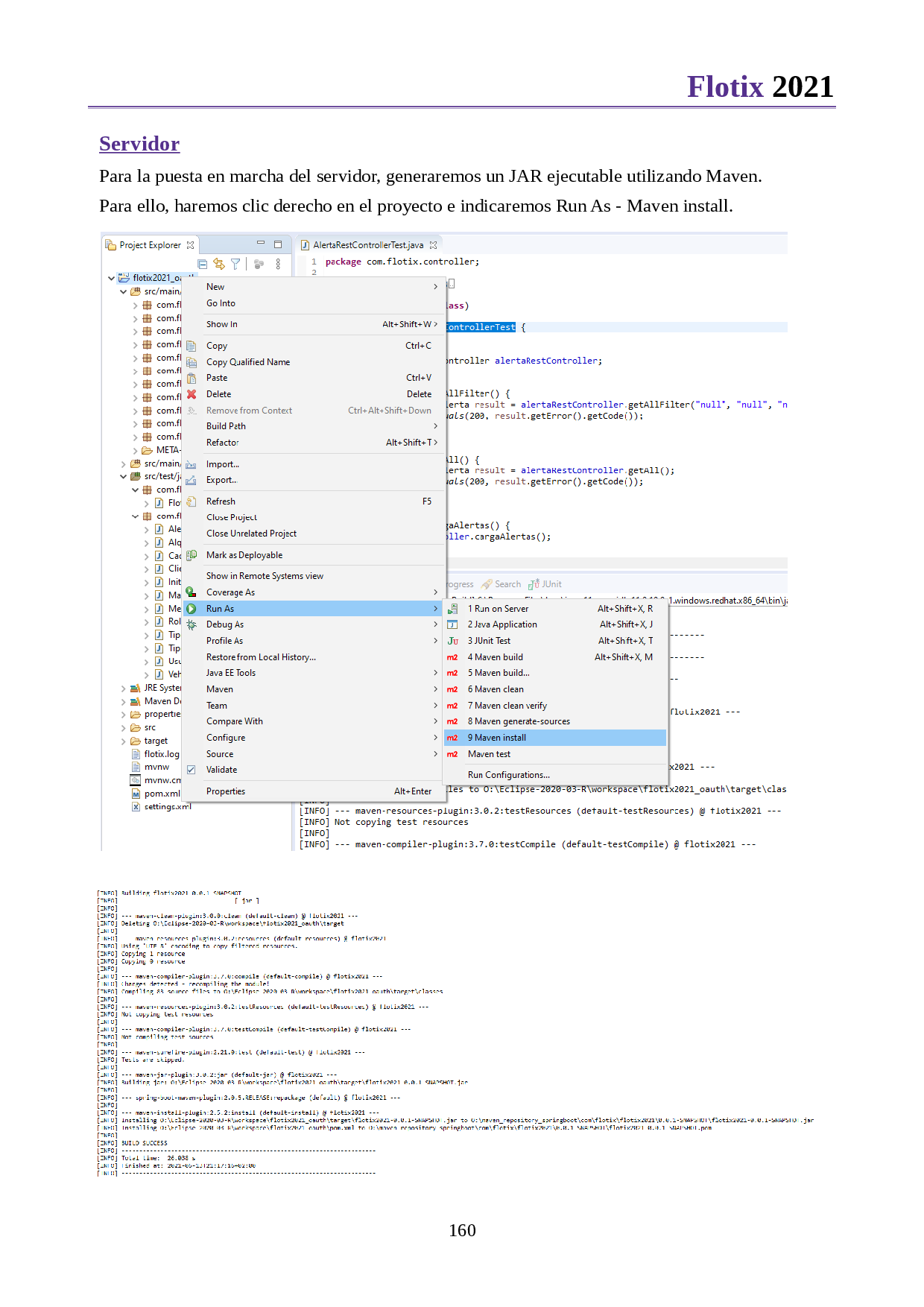Select 9 Maven install
The height and width of the screenshot is (1307, 924).
(x=555, y=738)
